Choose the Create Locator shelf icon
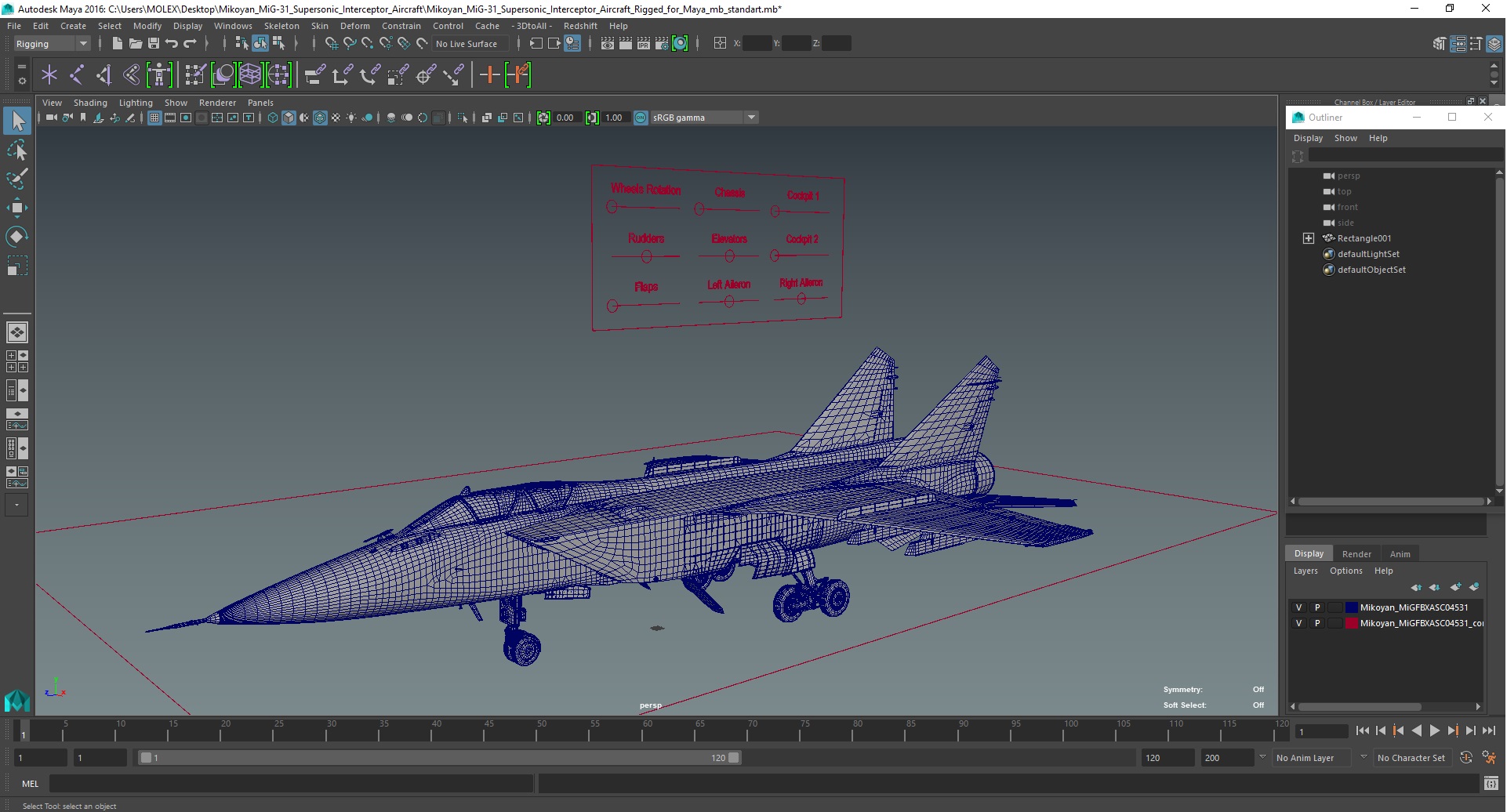 (49, 75)
